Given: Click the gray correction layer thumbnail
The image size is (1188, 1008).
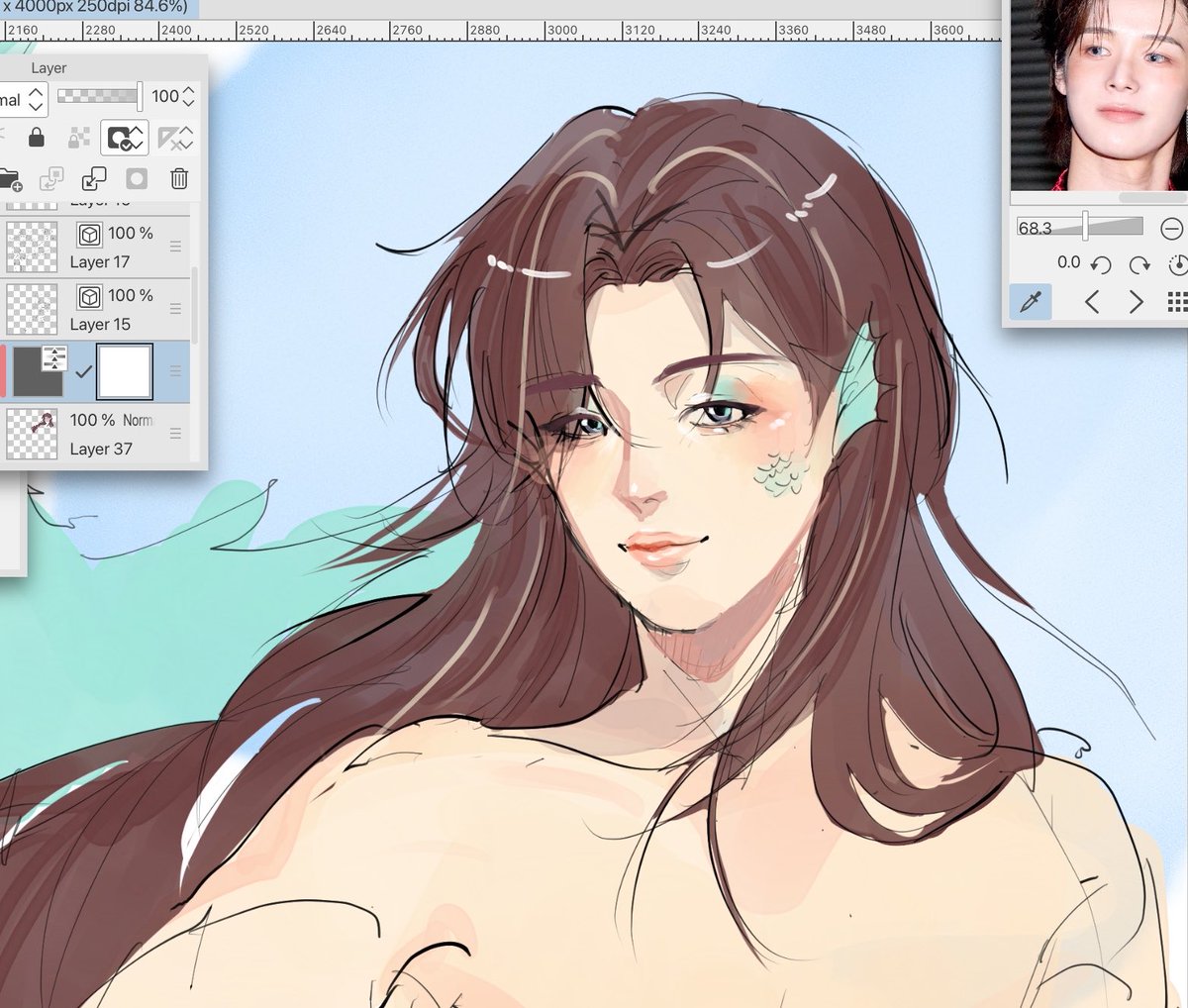Looking at the screenshot, I should (x=38, y=372).
